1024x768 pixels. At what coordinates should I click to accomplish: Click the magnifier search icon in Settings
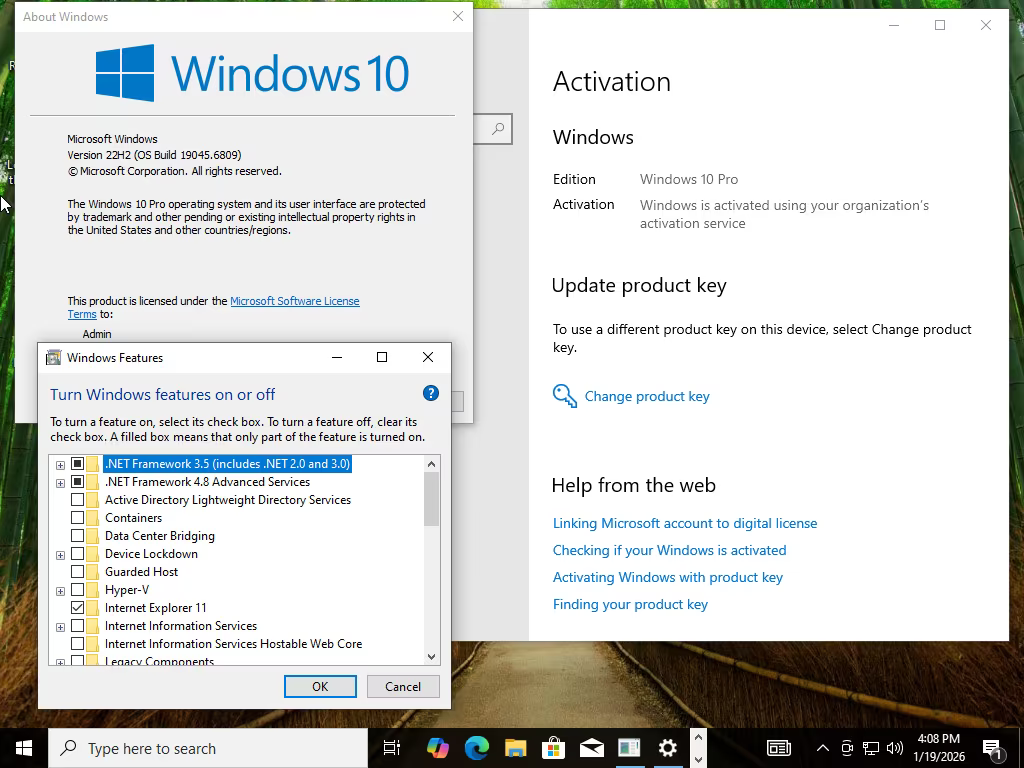click(x=498, y=129)
